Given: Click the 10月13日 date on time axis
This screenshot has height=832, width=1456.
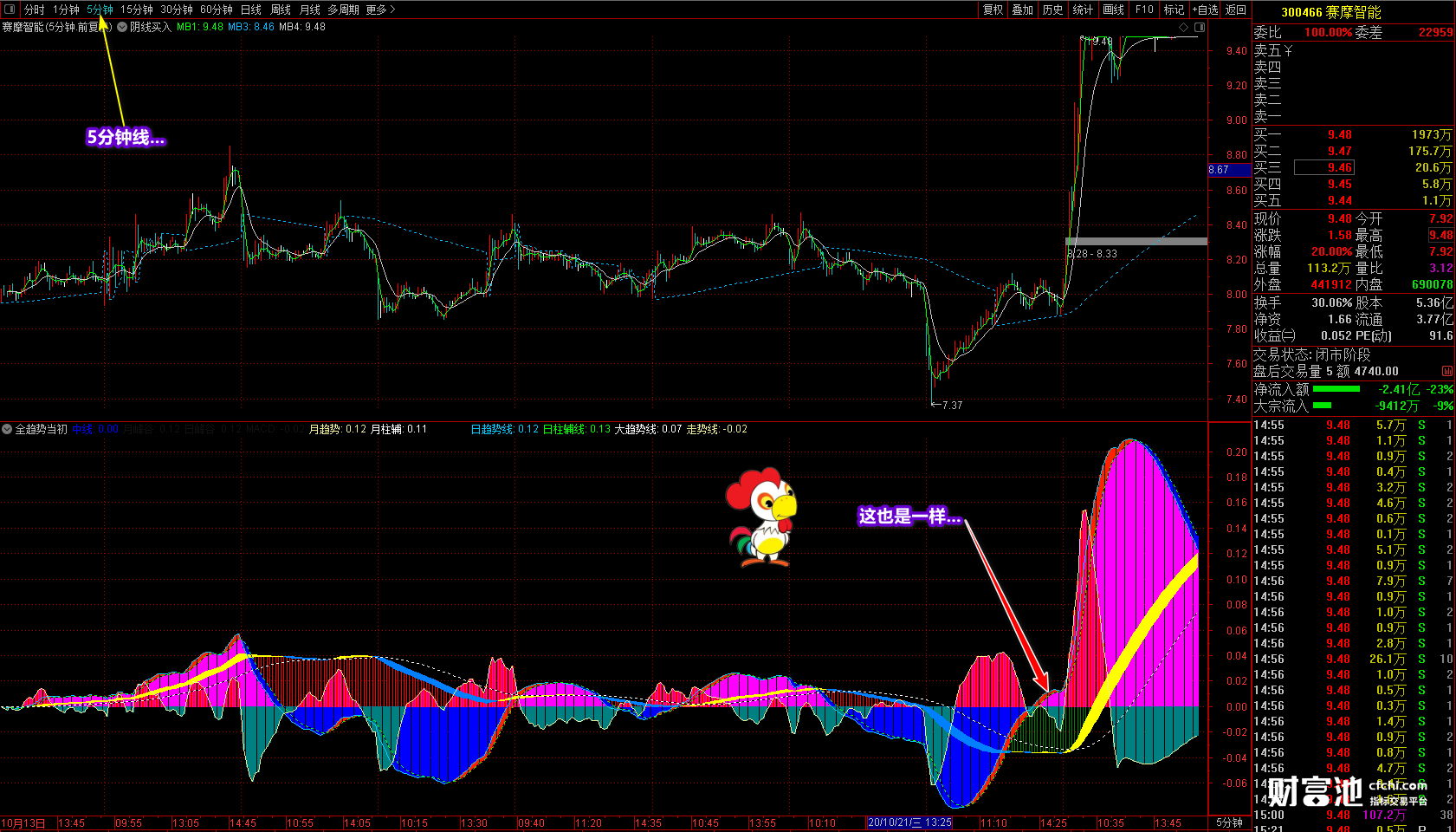Looking at the screenshot, I should pos(24,822).
